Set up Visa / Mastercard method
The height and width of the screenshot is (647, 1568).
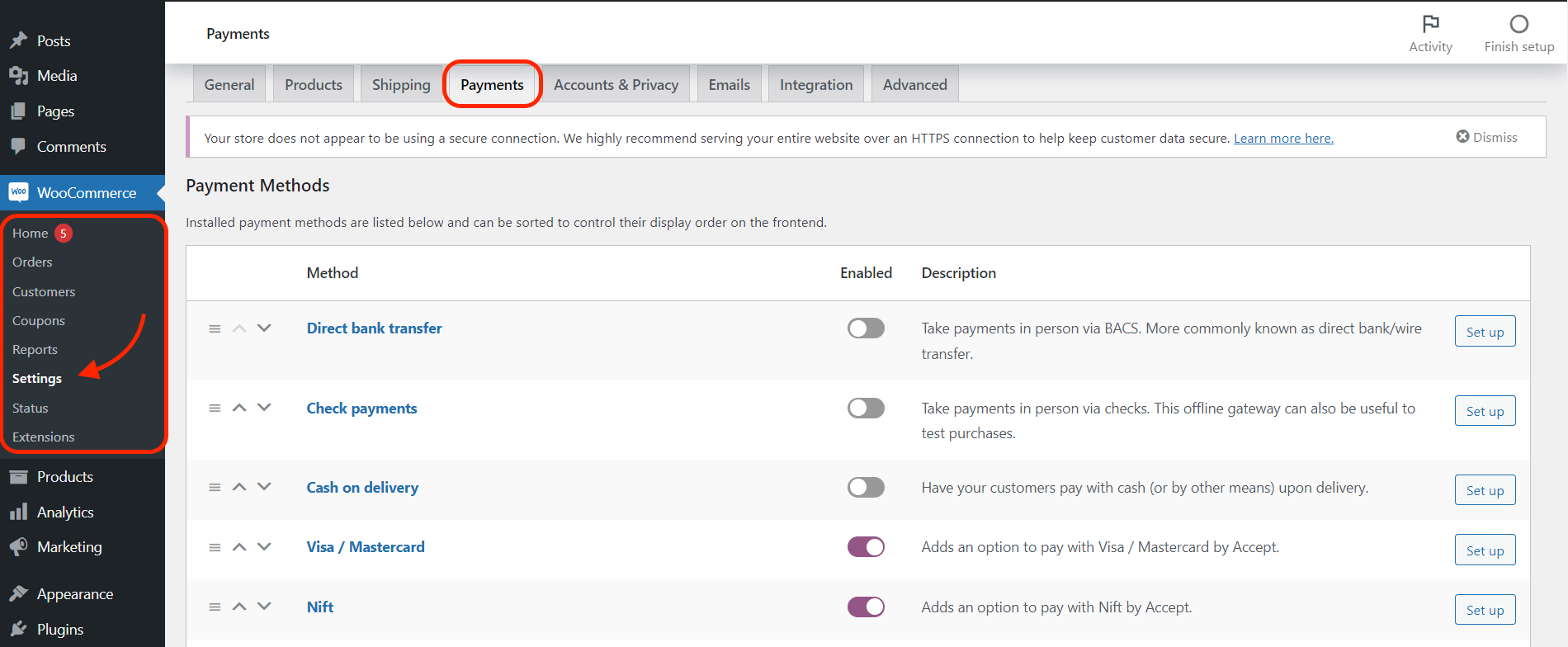point(1485,550)
